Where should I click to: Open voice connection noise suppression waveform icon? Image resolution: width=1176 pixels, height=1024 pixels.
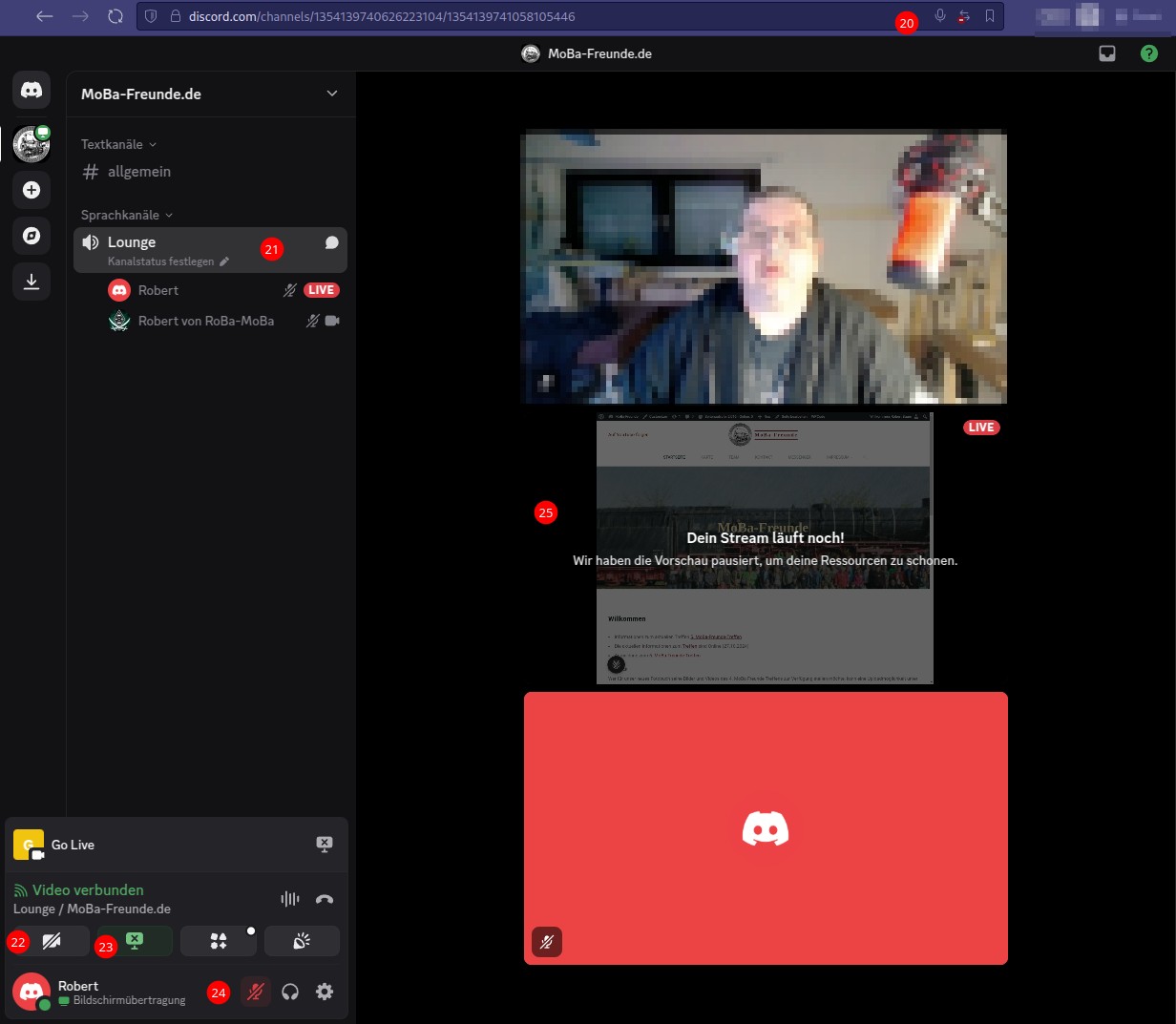290,899
